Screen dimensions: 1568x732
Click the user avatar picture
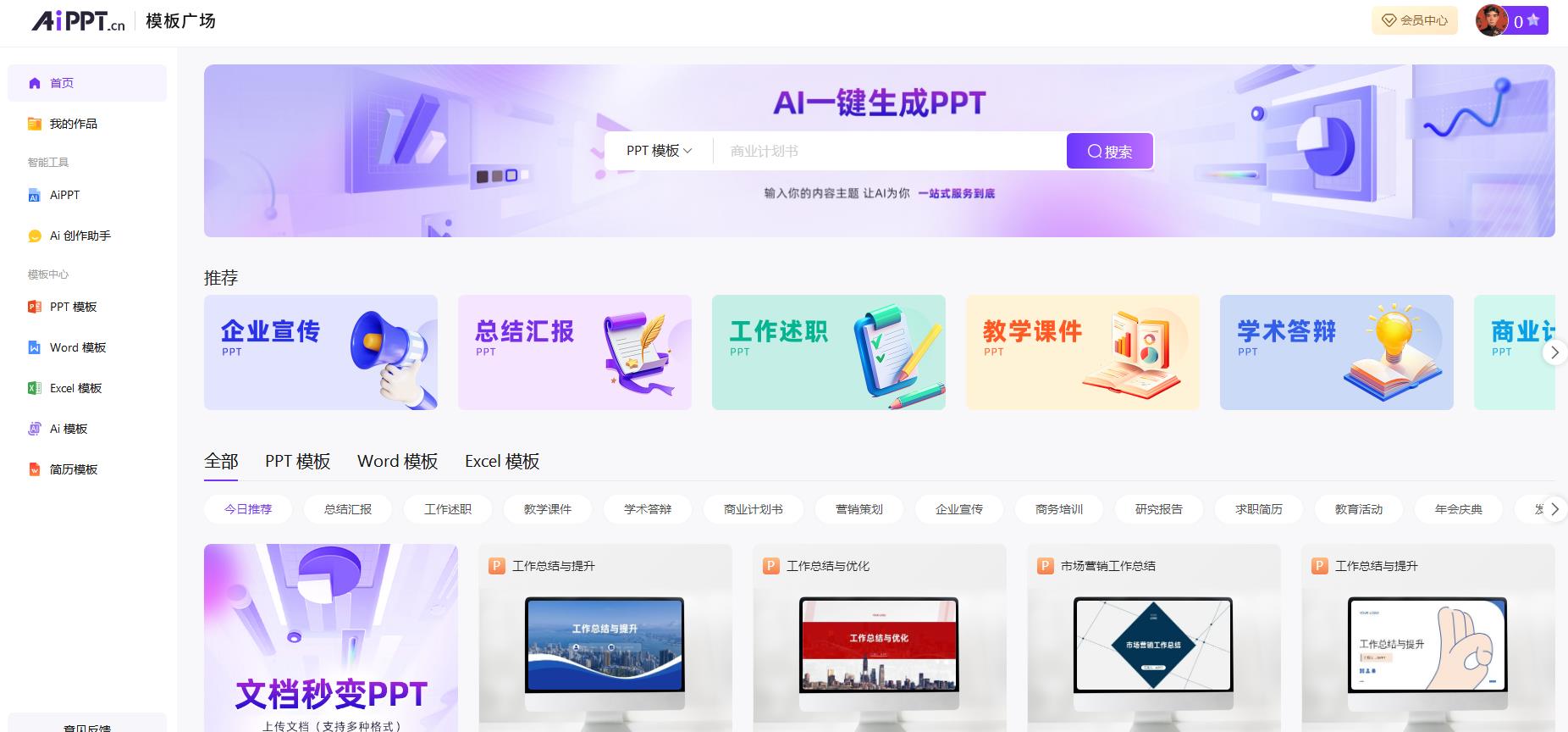(1491, 20)
